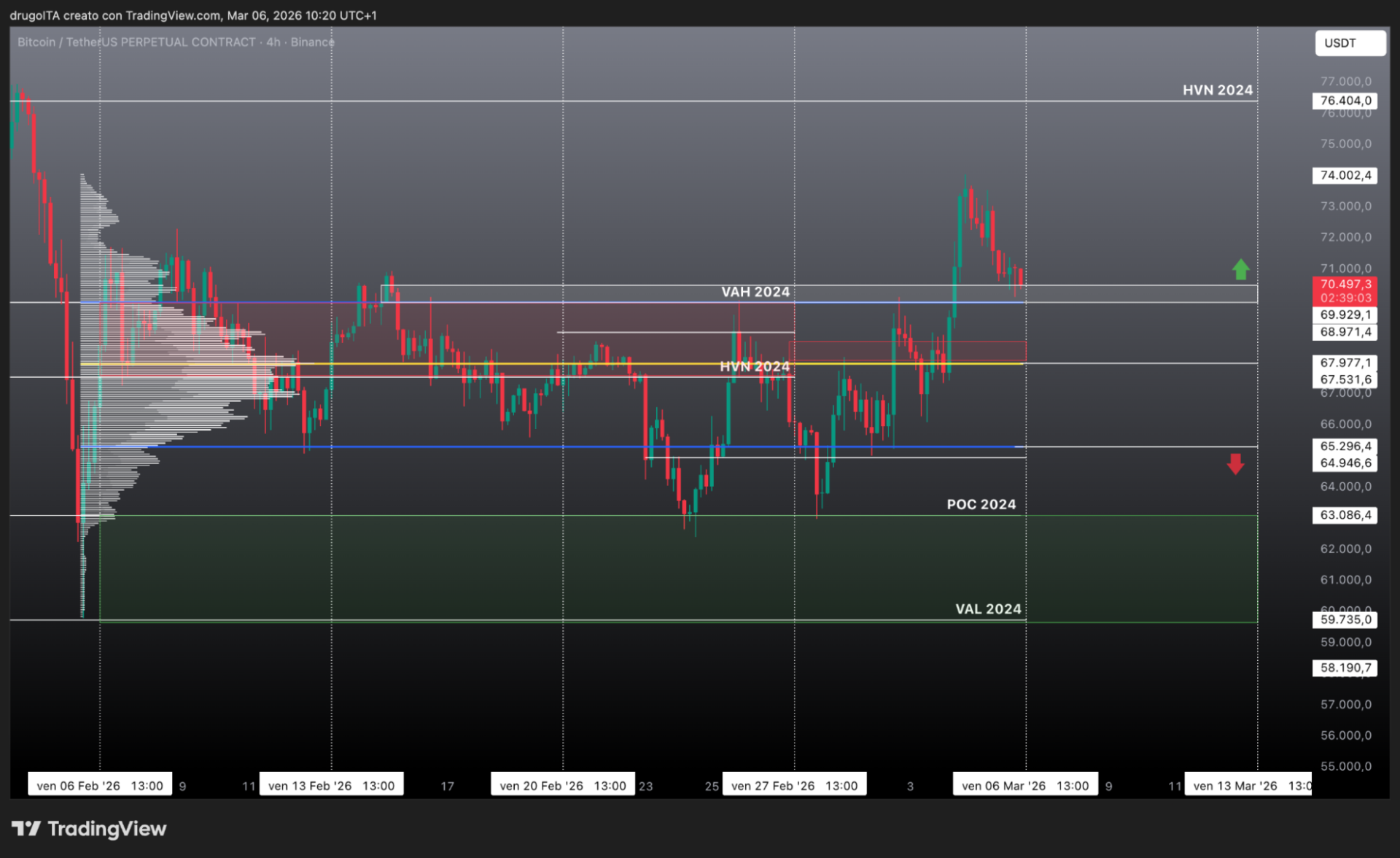Viewport: 1400px width, 858px height.
Task: Click the 59.735,0 price label
Action: pos(1345,619)
